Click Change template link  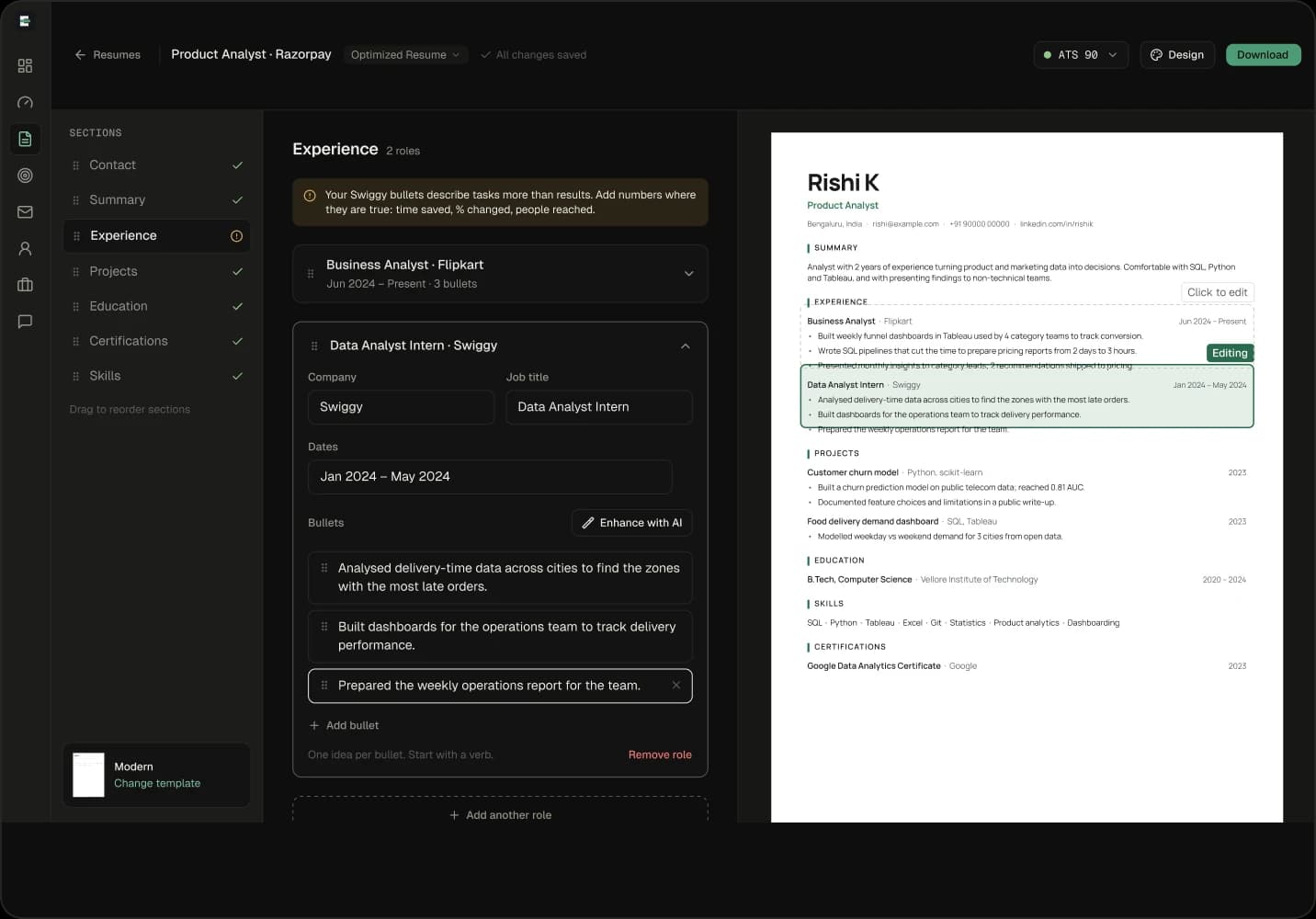[157, 784]
